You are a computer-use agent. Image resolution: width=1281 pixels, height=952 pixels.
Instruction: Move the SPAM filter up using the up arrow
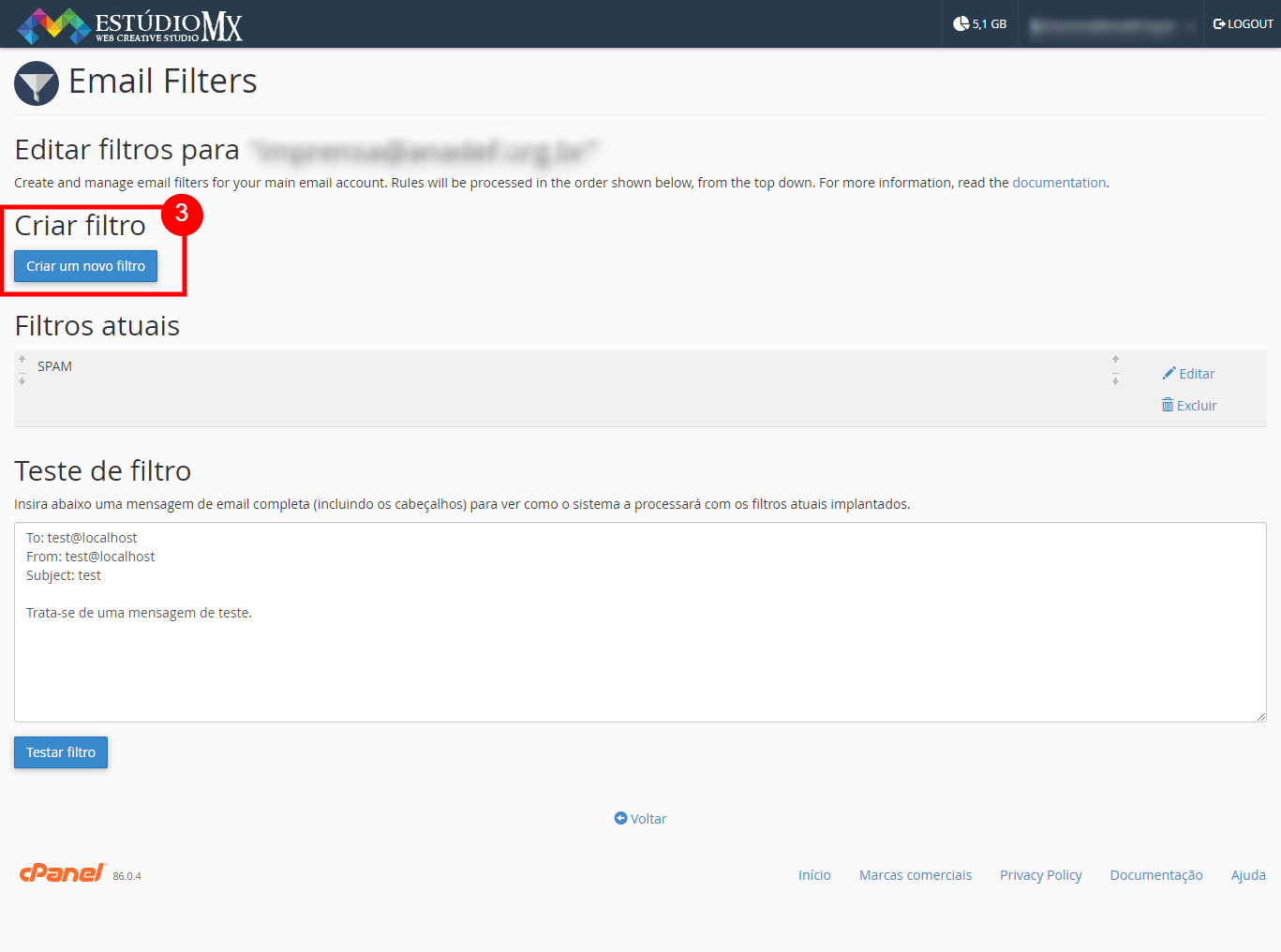coord(21,358)
